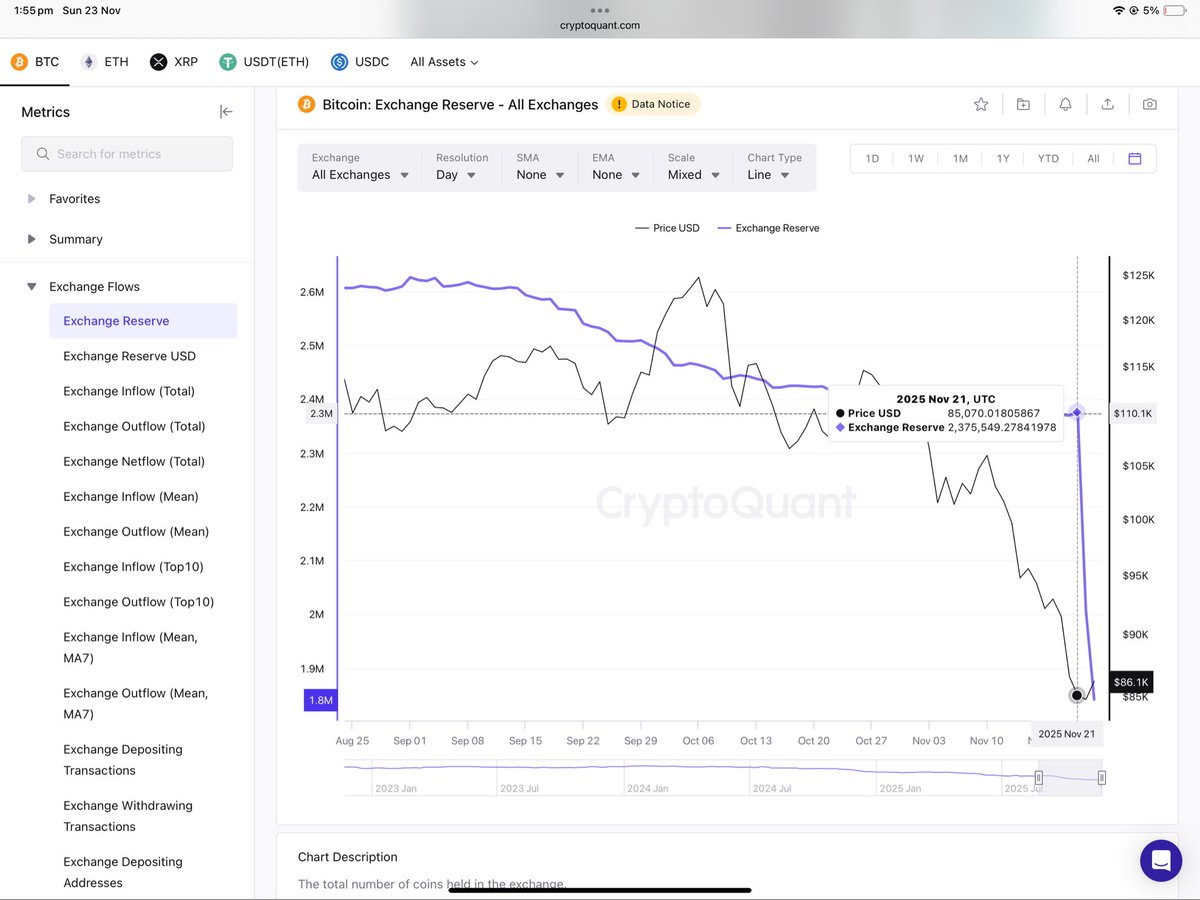
Task: Select the 1M time range
Action: point(960,159)
